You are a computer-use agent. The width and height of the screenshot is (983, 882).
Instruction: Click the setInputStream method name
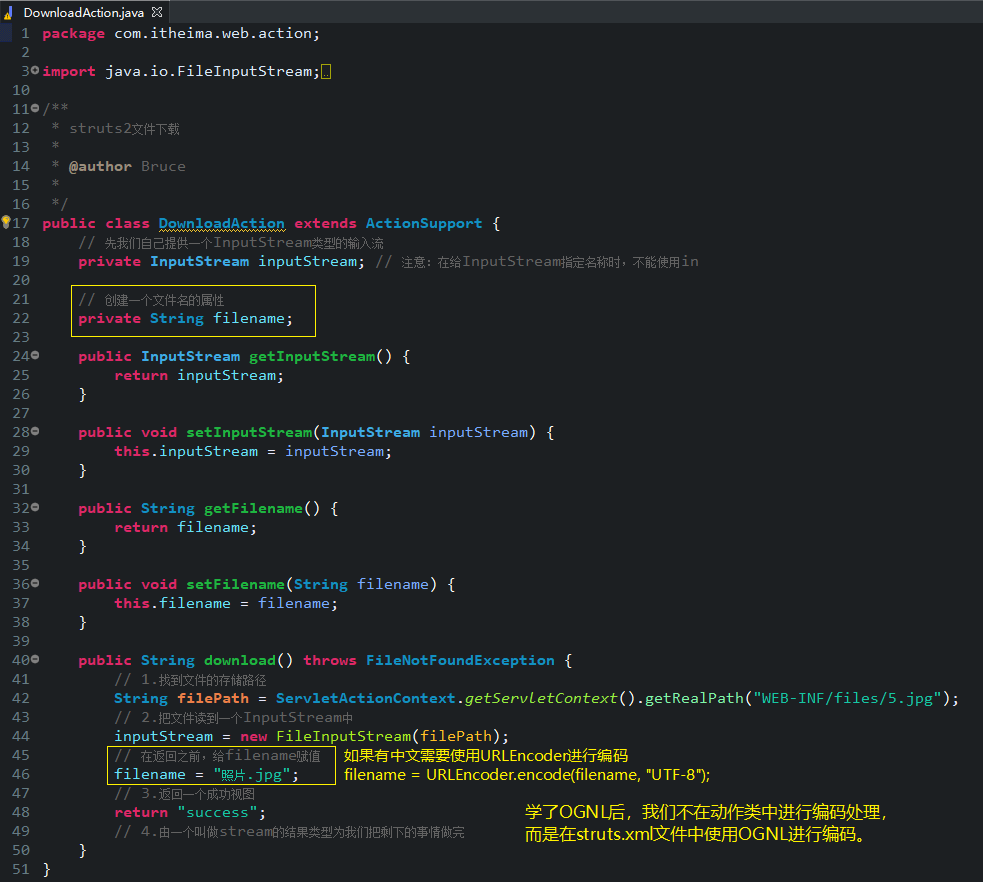point(249,433)
